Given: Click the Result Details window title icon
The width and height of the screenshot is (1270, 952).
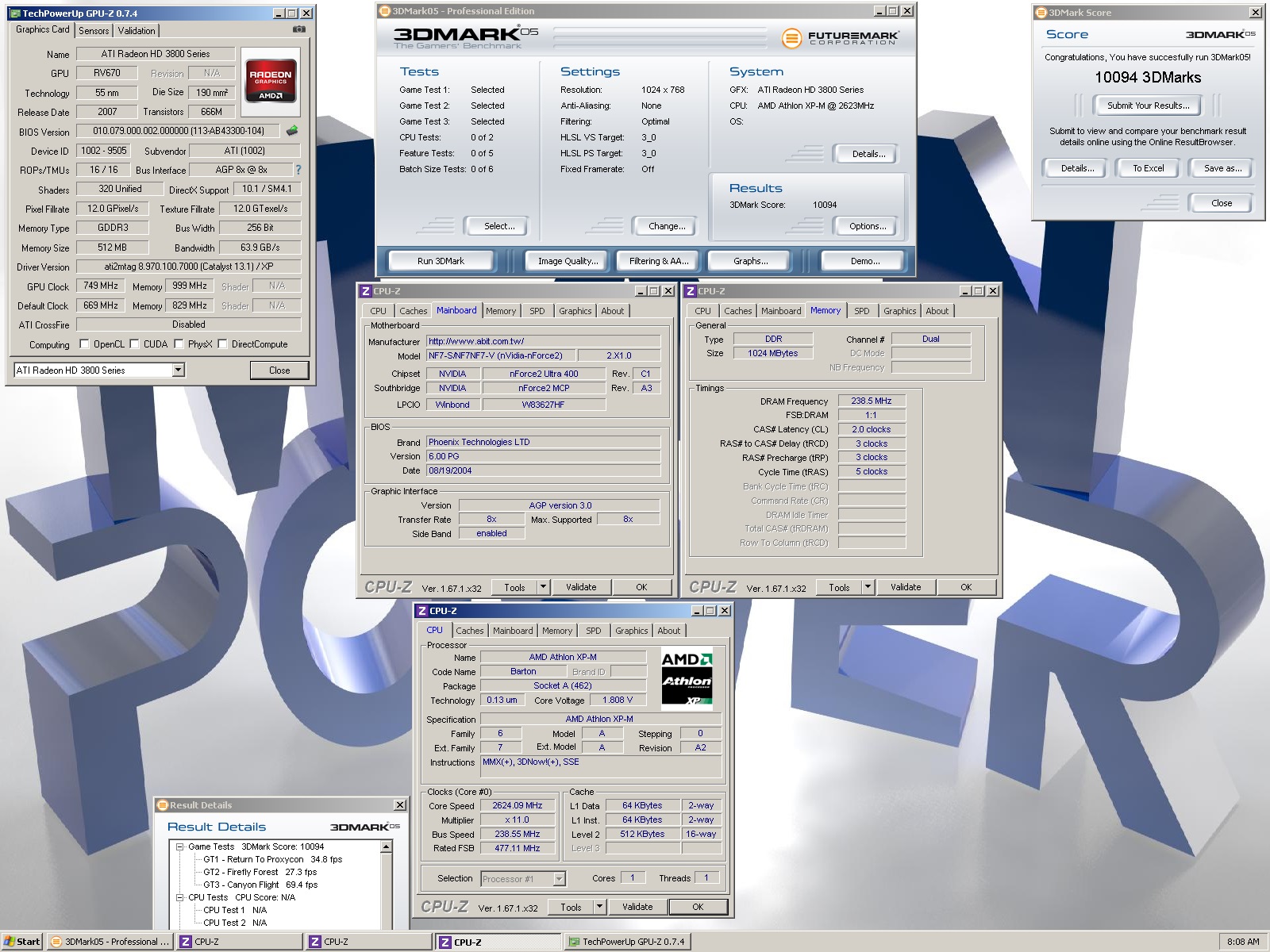Looking at the screenshot, I should 162,805.
